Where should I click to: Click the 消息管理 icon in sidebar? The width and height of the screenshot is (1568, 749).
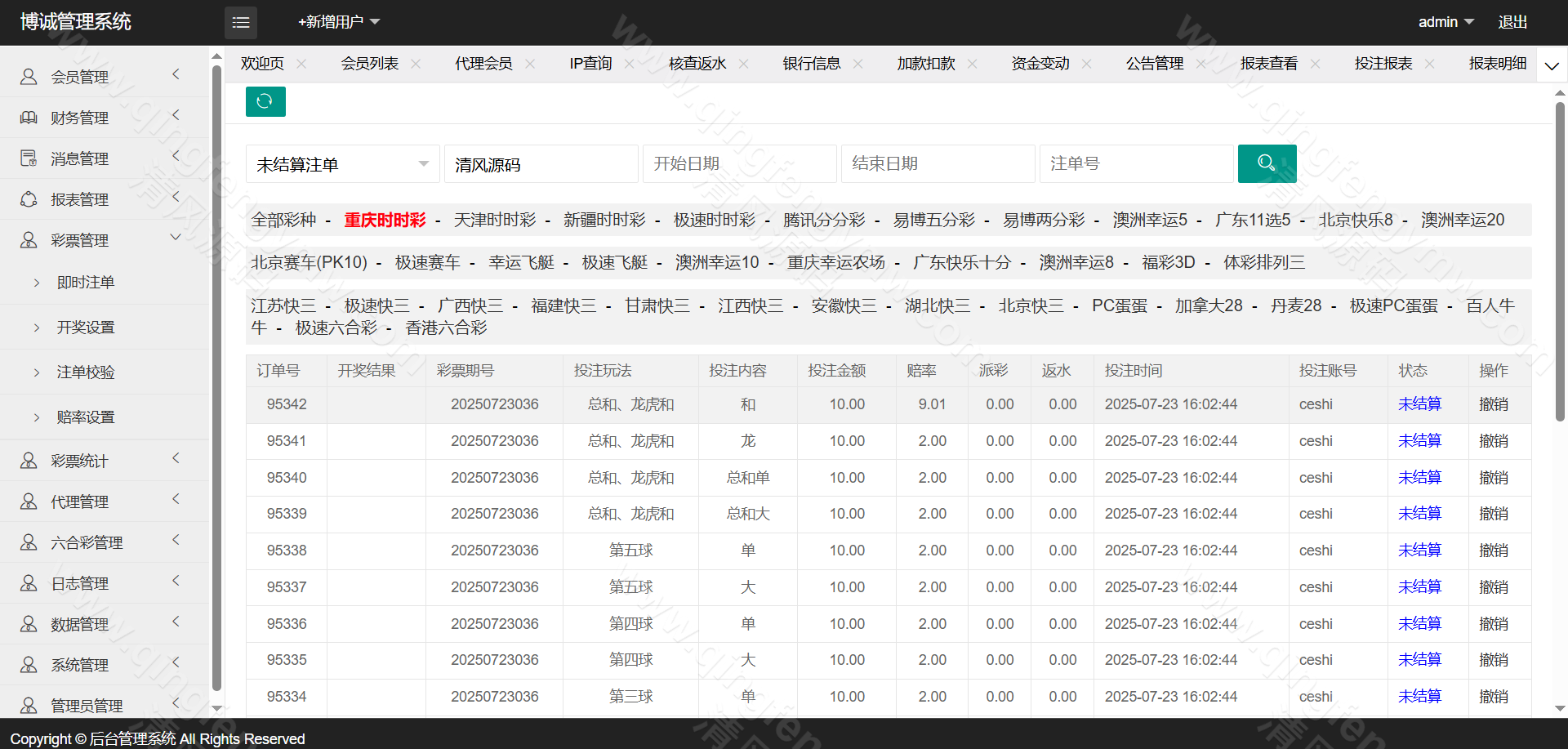pos(29,158)
